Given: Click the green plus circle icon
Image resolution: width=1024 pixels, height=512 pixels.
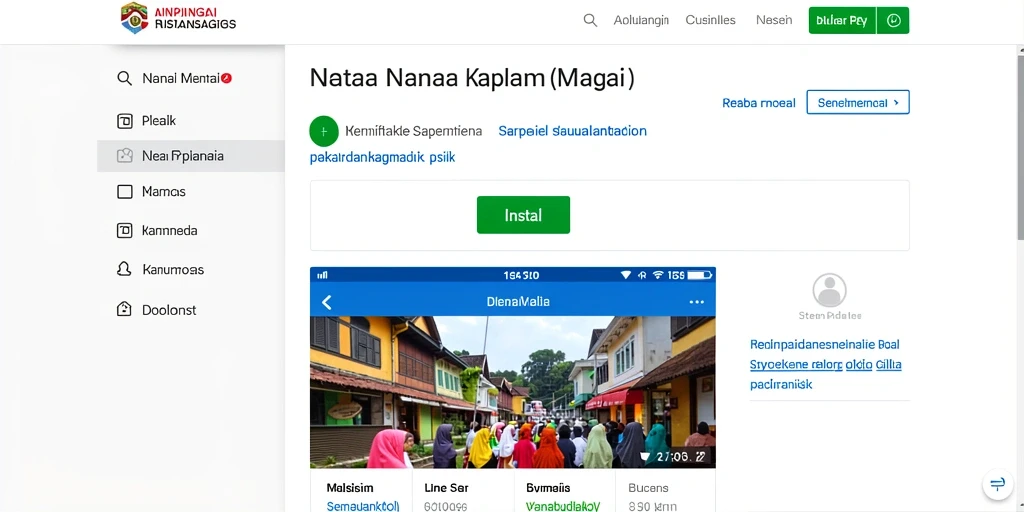Looking at the screenshot, I should (x=323, y=131).
